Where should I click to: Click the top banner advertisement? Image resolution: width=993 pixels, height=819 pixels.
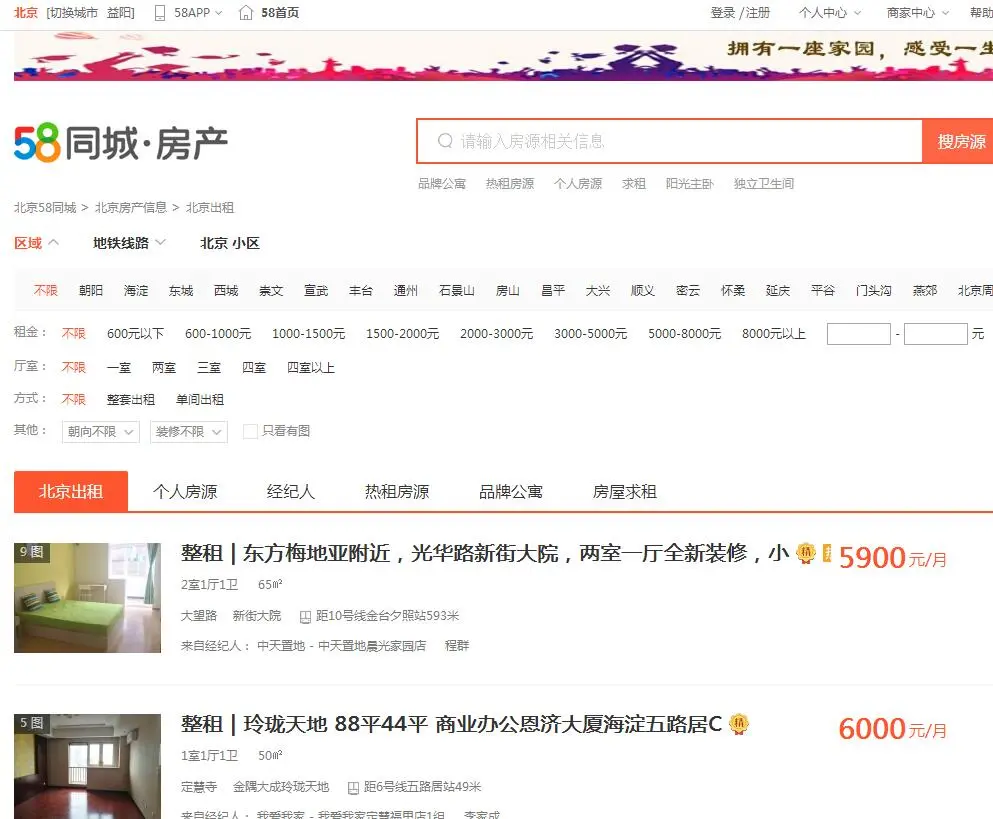503,56
